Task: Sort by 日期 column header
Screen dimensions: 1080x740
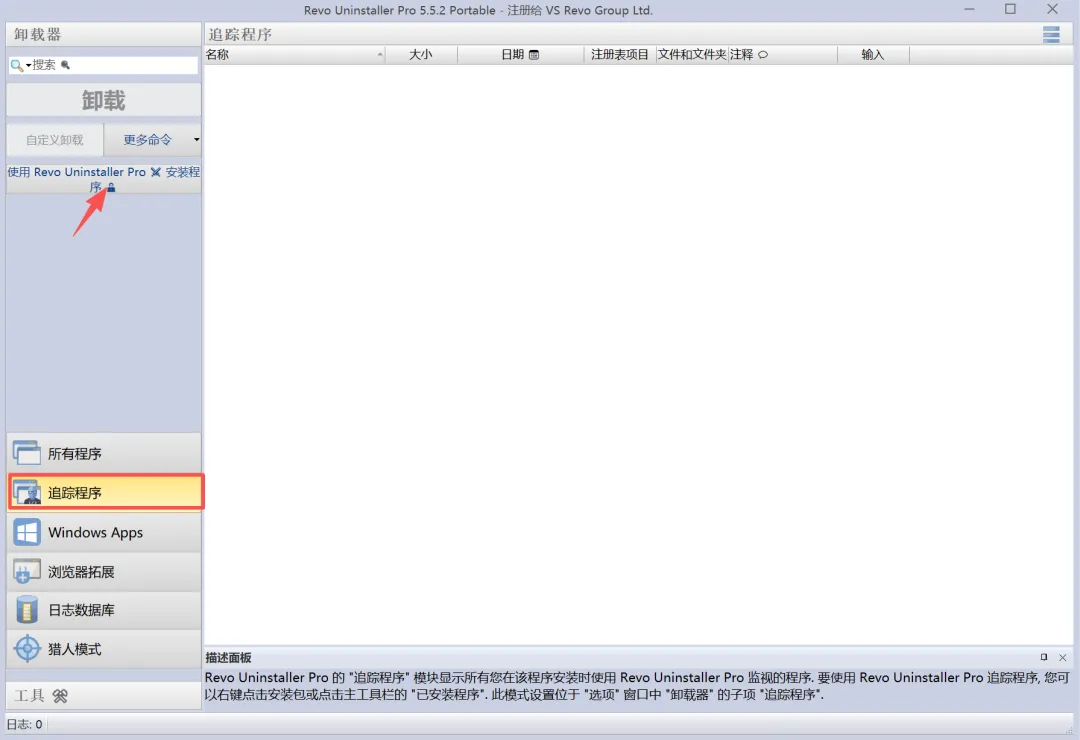Action: pyautogui.click(x=520, y=54)
